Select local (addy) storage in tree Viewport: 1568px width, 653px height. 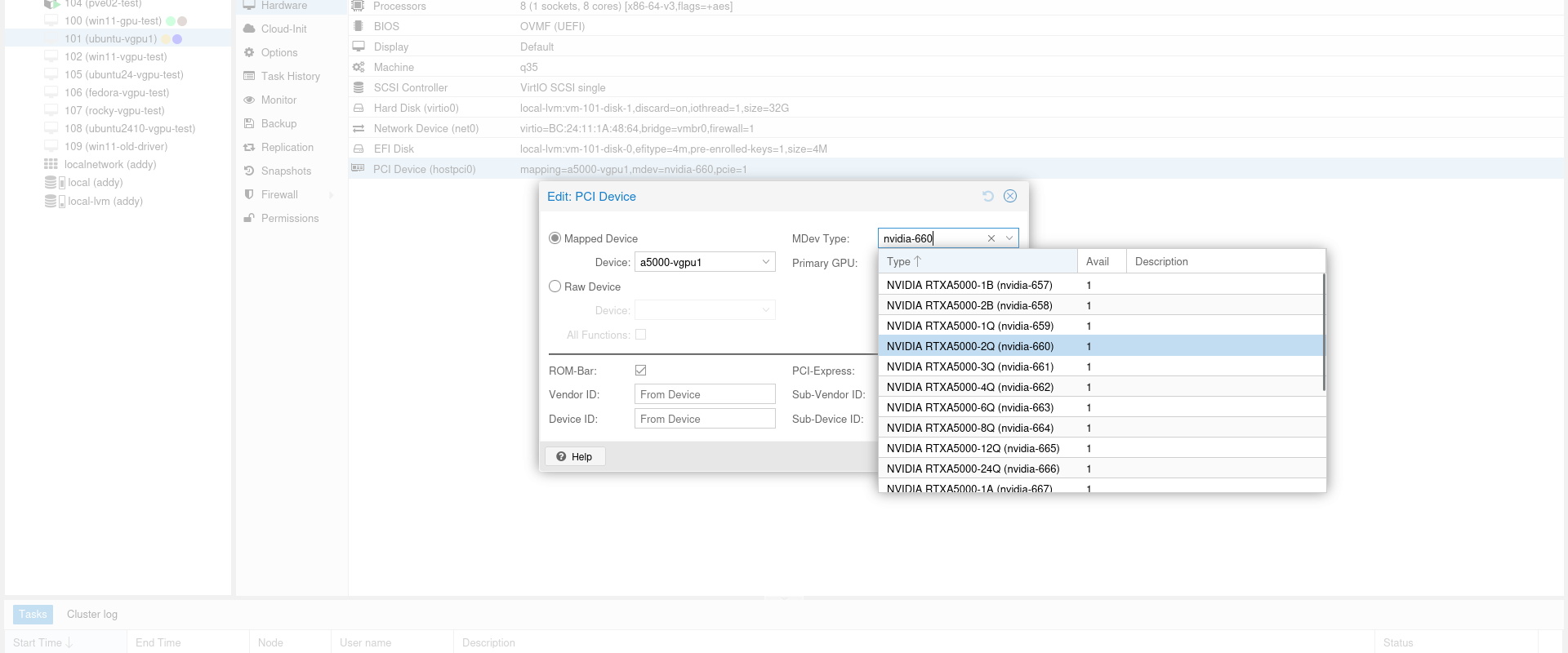(x=118, y=182)
